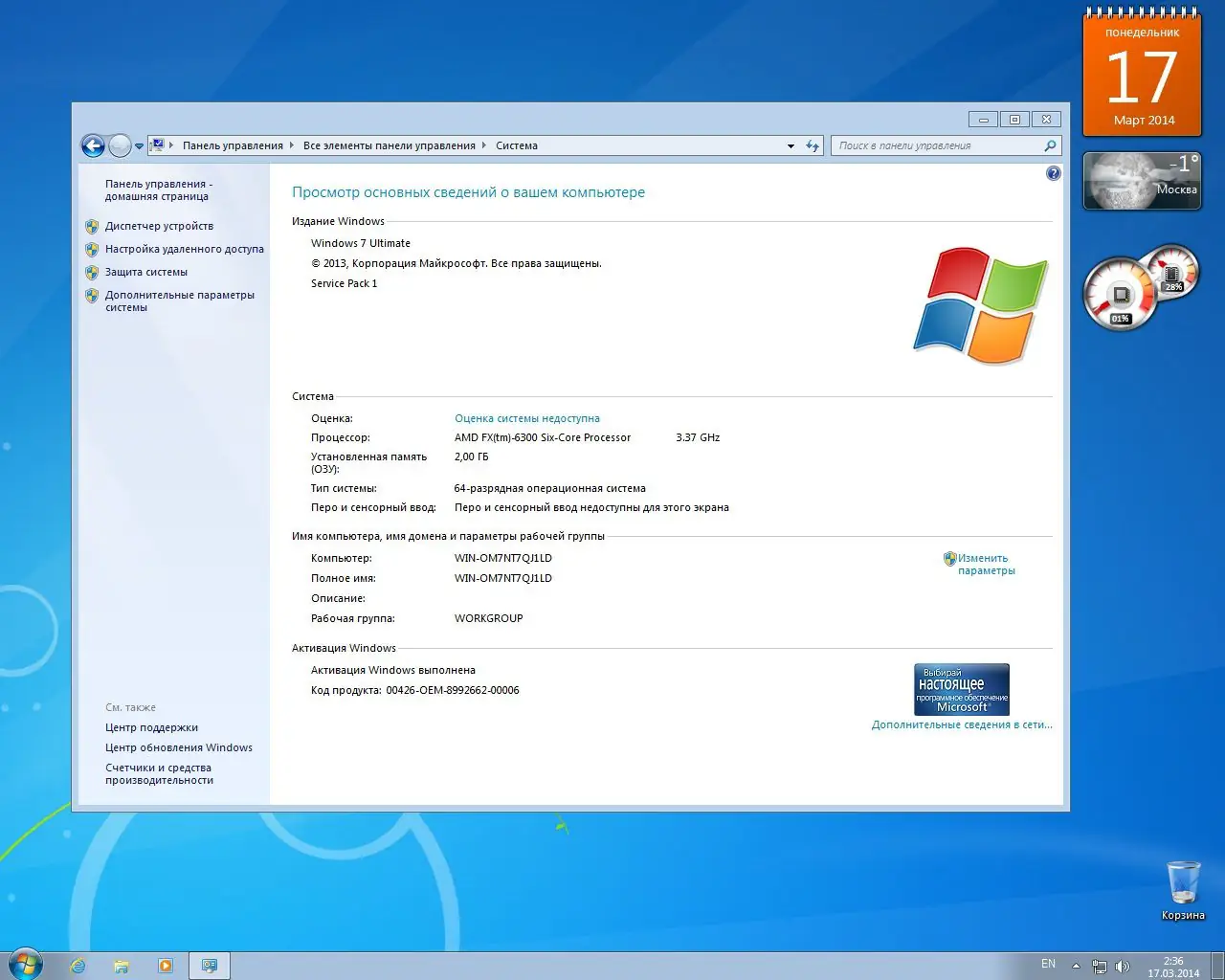Click shield icon next to 'Защита системы'

point(92,272)
